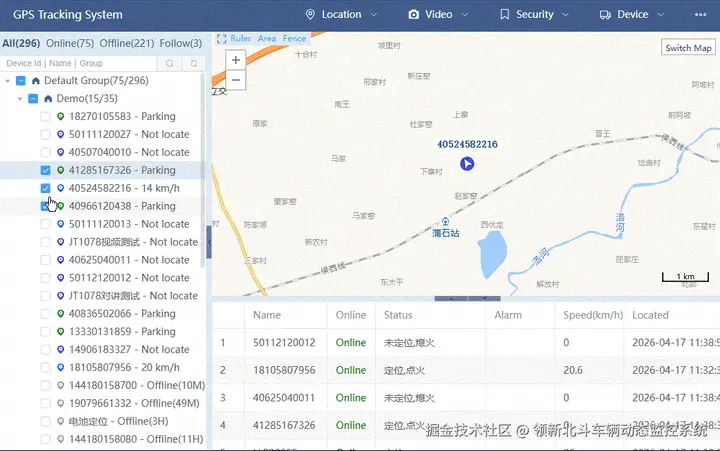The height and width of the screenshot is (451, 720).
Task: Click the Ruler tool icon on map toolbar
Action: click(221, 39)
